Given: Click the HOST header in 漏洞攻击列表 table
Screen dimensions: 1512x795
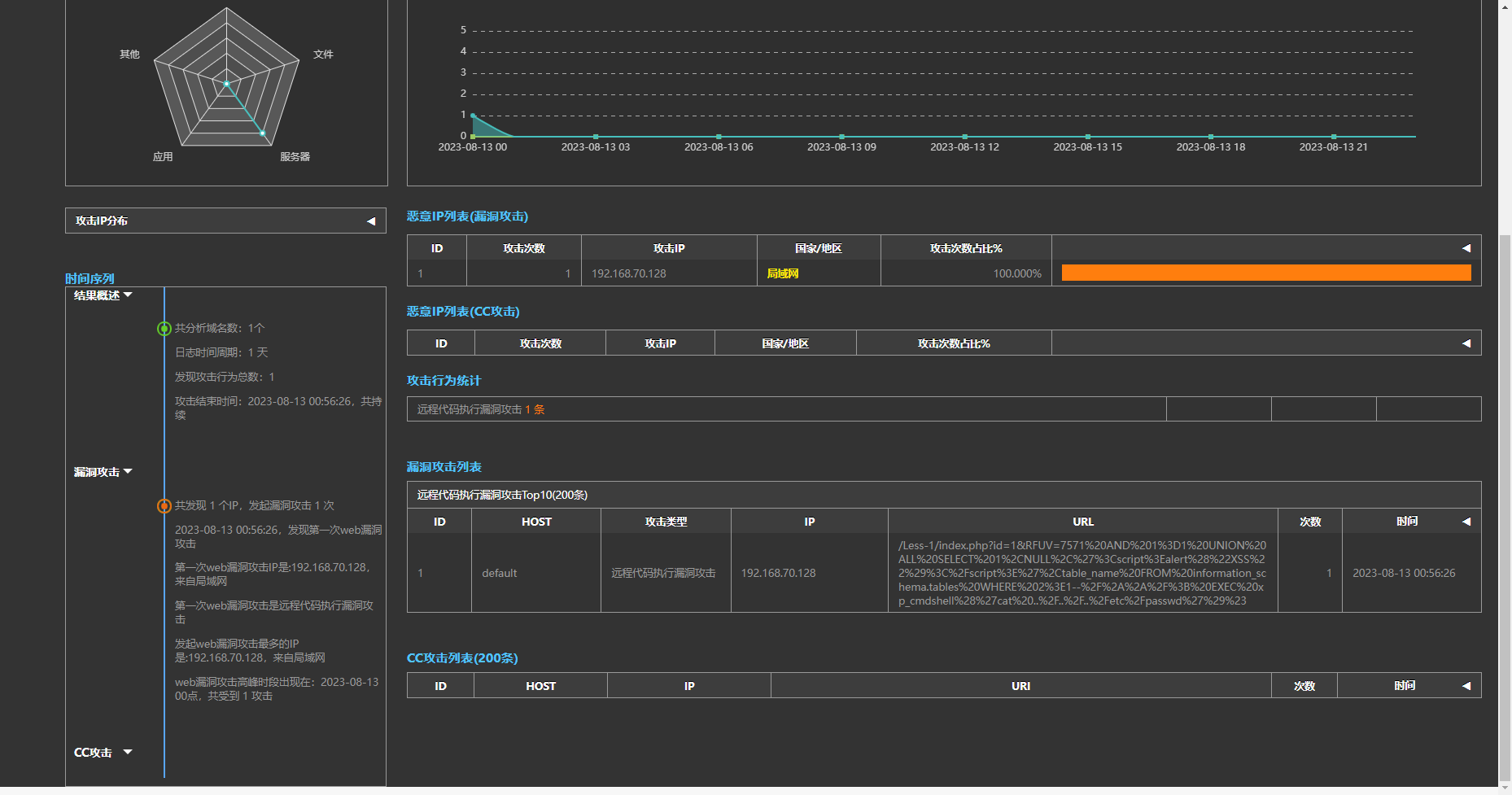Looking at the screenshot, I should coord(536,522).
